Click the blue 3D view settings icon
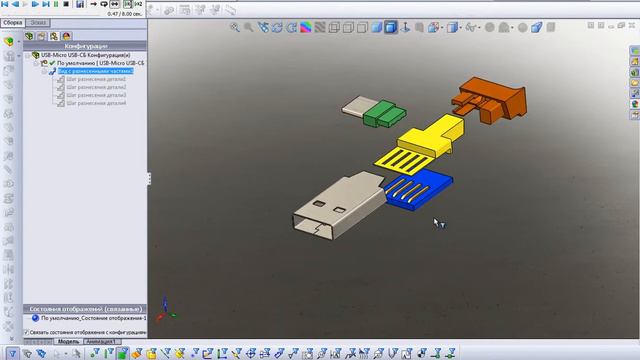Image resolution: width=640 pixels, height=360 pixels. tap(536, 27)
